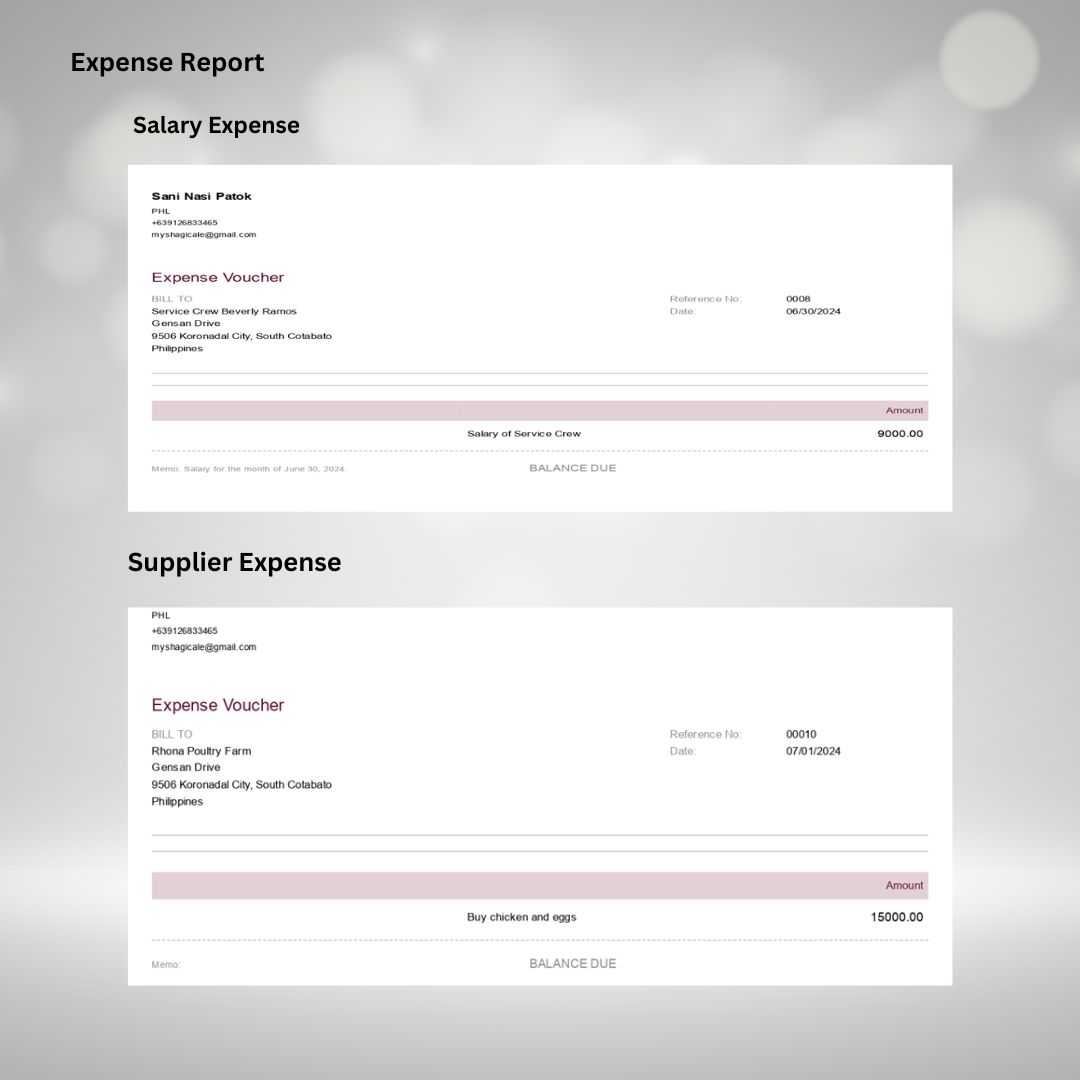Click the Salary Expense heading
1080x1080 pixels.
click(x=216, y=125)
